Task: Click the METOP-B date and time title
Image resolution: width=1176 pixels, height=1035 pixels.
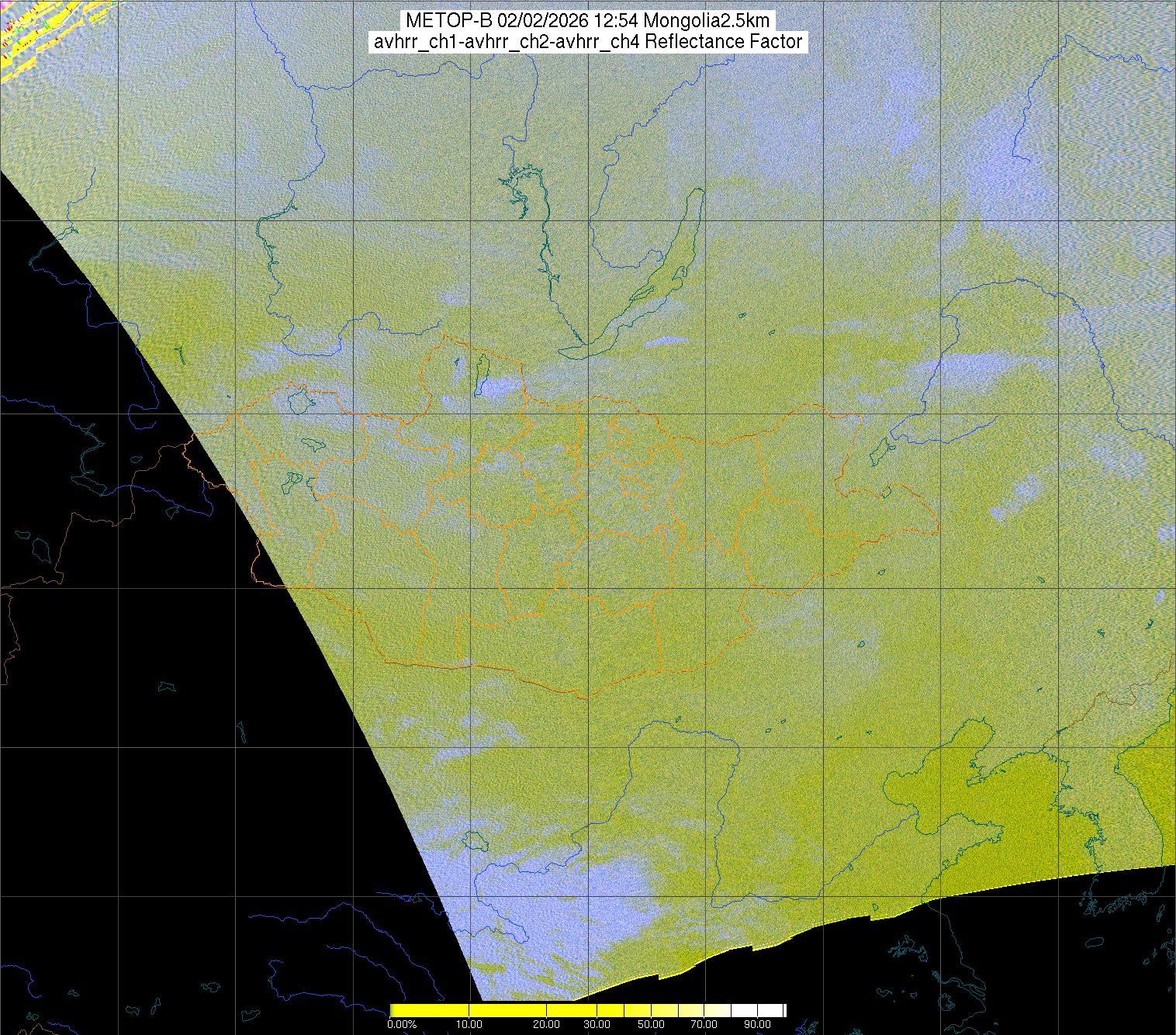Action: [587, 21]
